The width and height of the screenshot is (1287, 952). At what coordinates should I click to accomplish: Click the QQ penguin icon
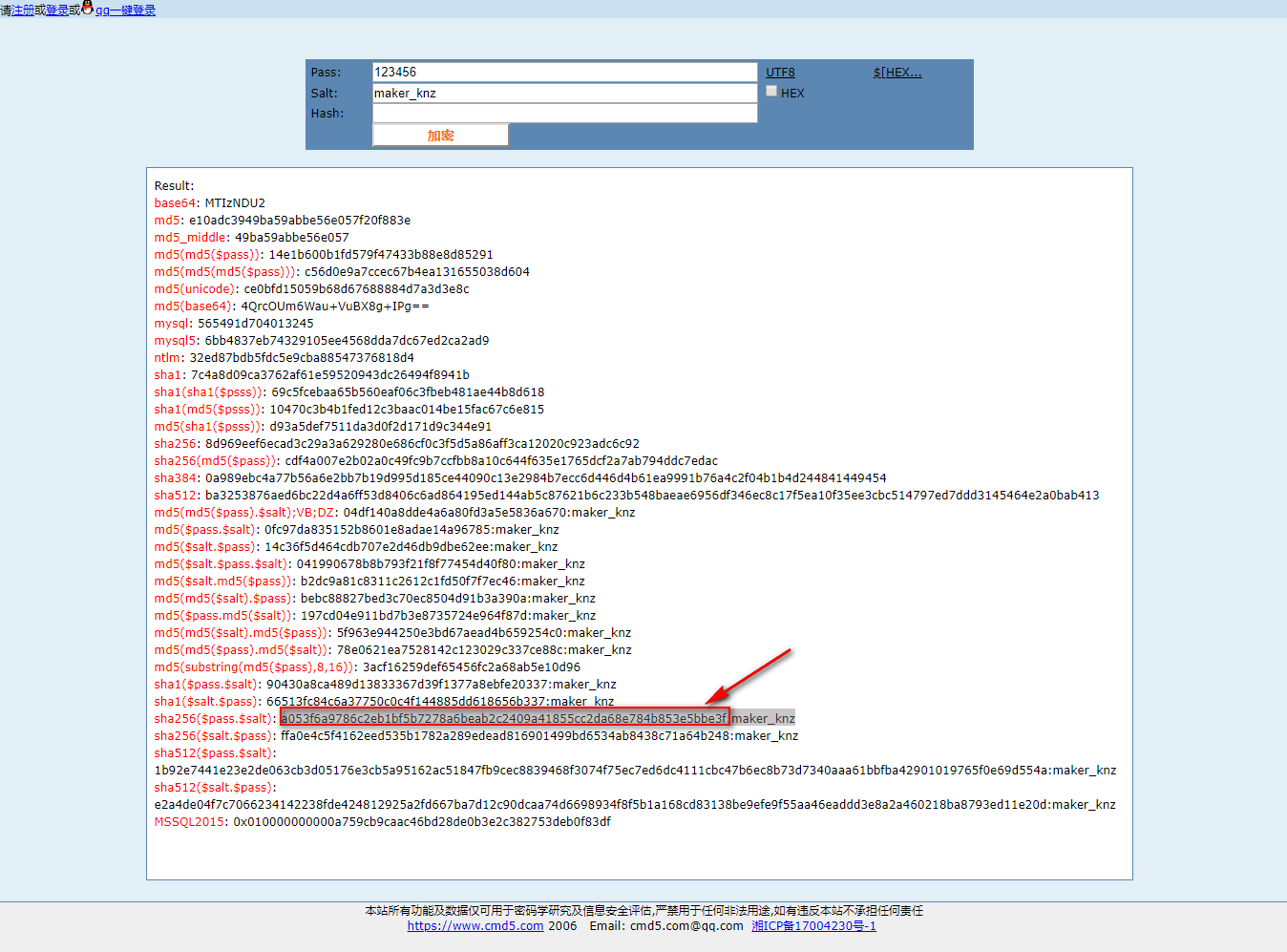pos(85,9)
